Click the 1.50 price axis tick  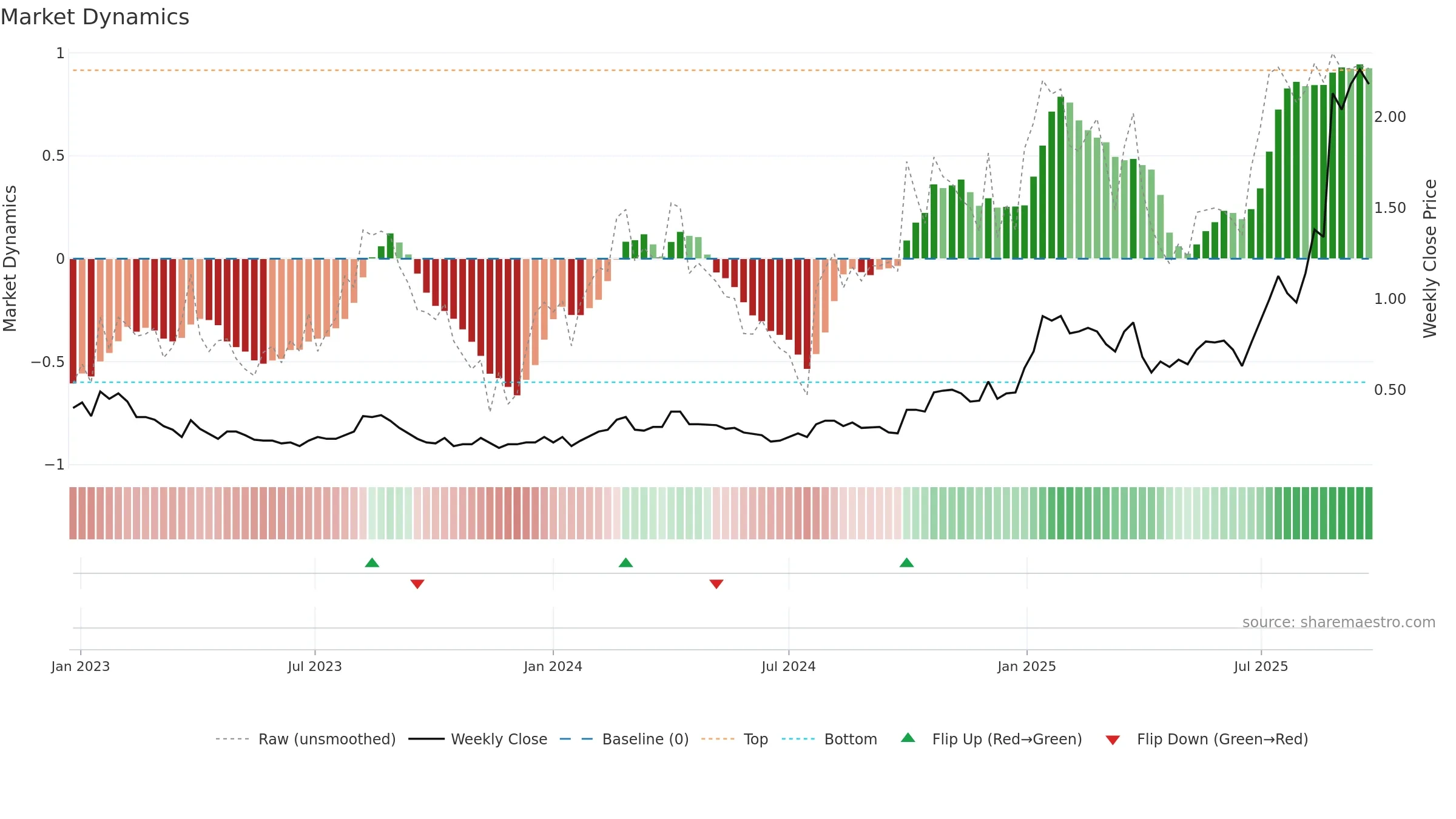click(x=1390, y=207)
